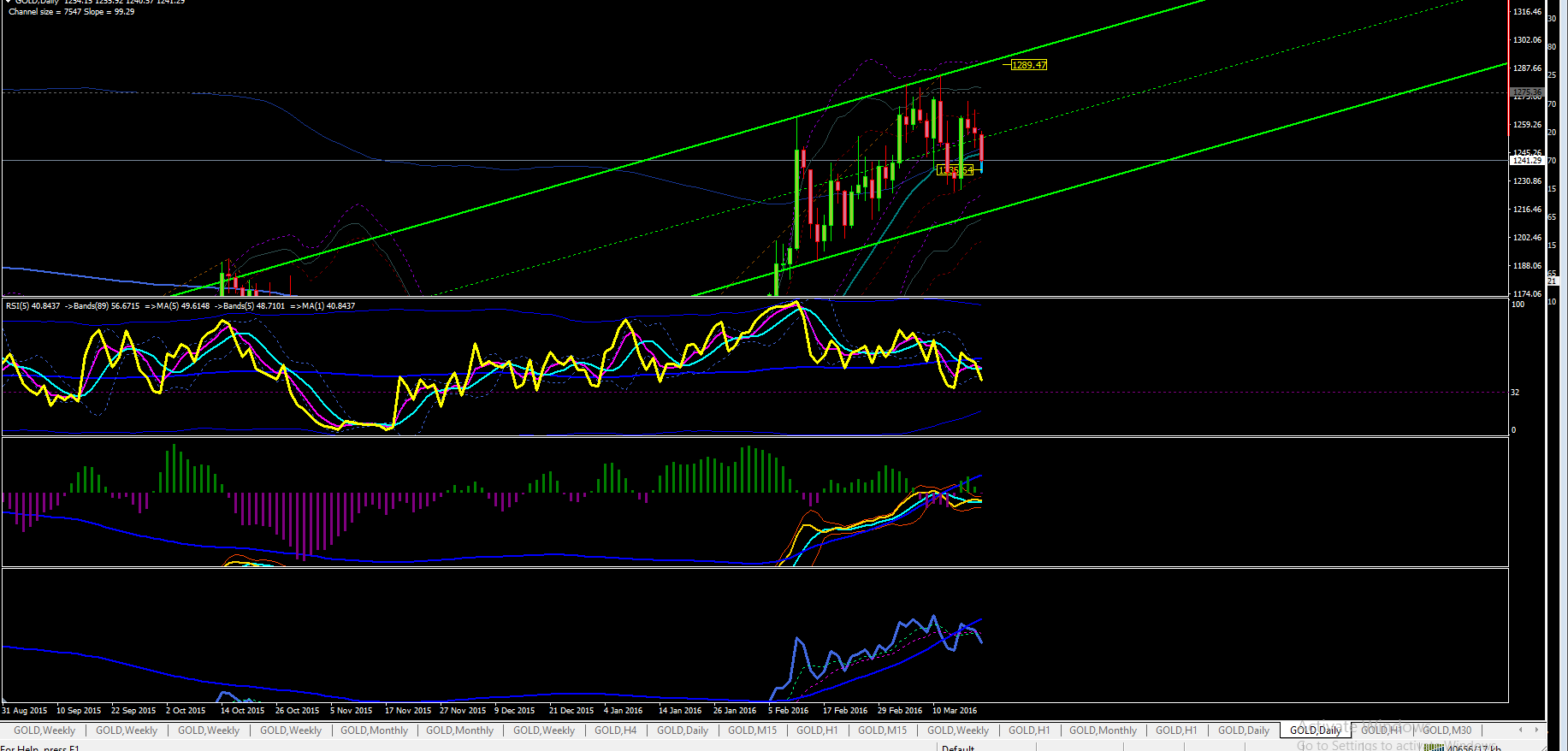Select the active bold GOLD,Daily tab
The height and width of the screenshot is (751, 1568).
click(x=1316, y=730)
